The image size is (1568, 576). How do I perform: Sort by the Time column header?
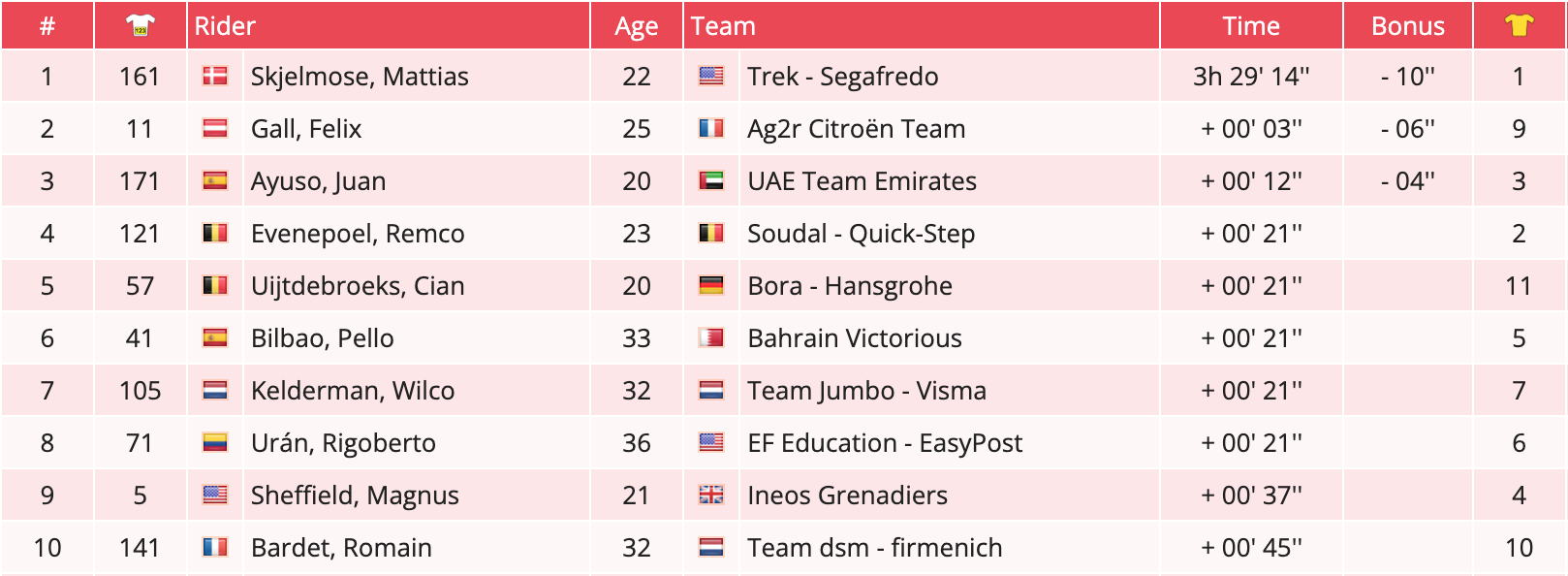(x=1250, y=26)
